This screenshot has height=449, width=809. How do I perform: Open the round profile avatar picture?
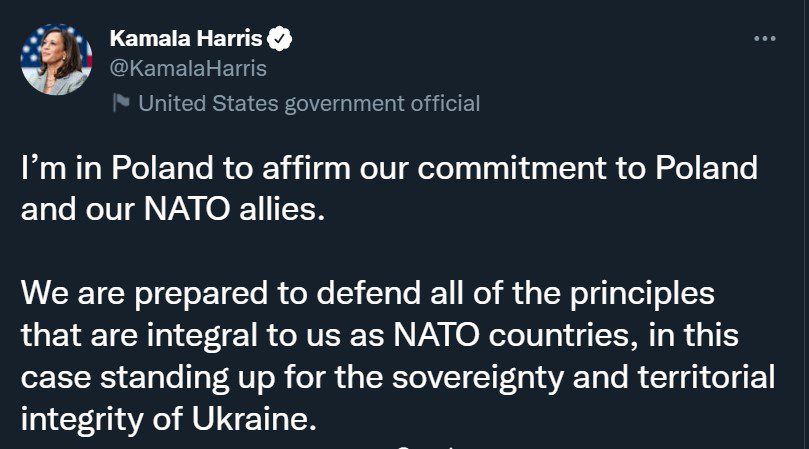pyautogui.click(x=56, y=59)
